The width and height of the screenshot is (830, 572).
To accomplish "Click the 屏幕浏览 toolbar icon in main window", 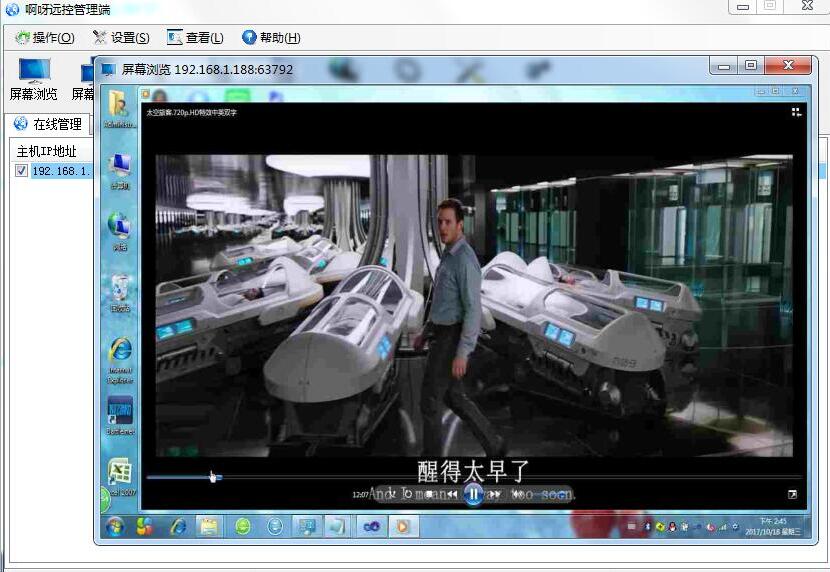I will click(34, 79).
